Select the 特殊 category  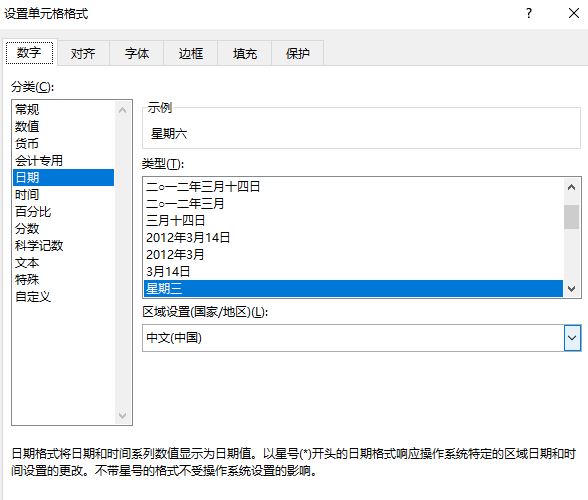(x=63, y=279)
